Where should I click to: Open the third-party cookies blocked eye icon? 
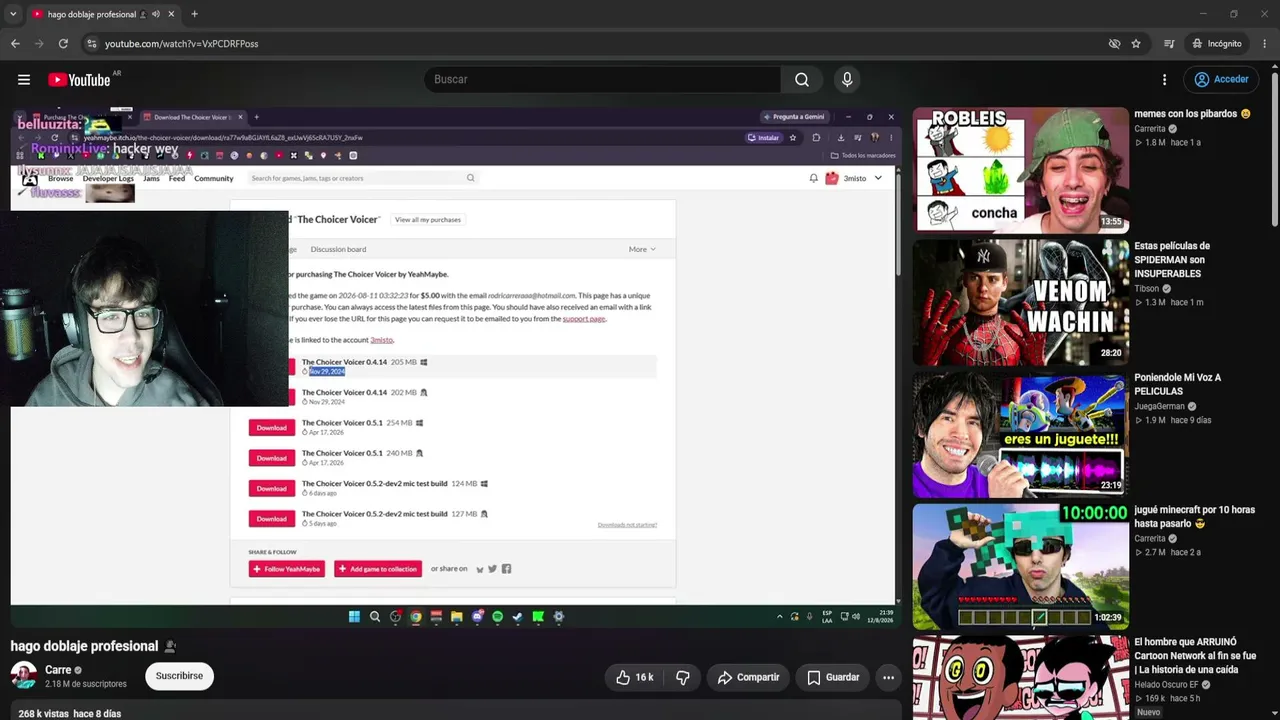[1114, 44]
